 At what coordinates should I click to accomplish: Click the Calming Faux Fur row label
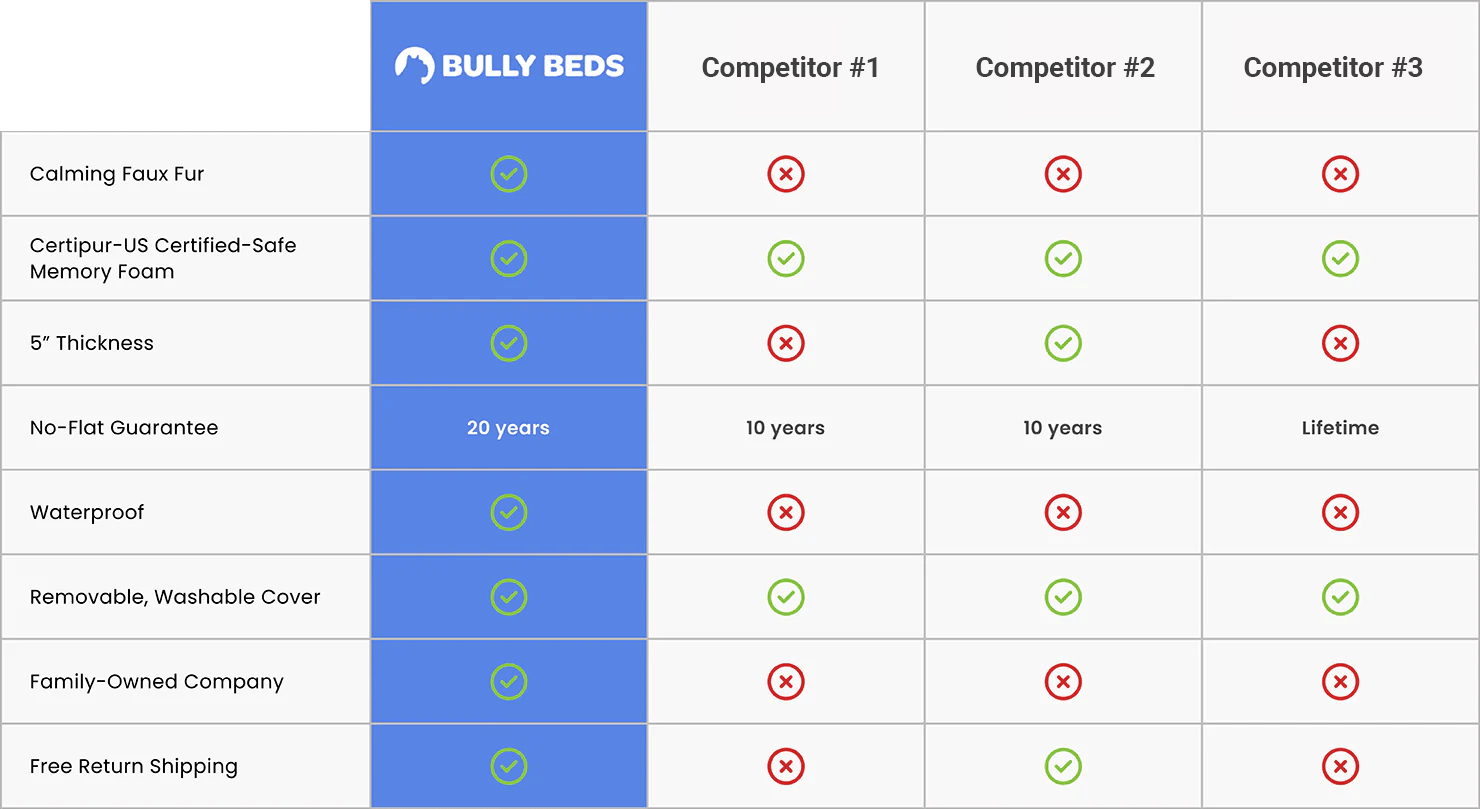pos(117,174)
